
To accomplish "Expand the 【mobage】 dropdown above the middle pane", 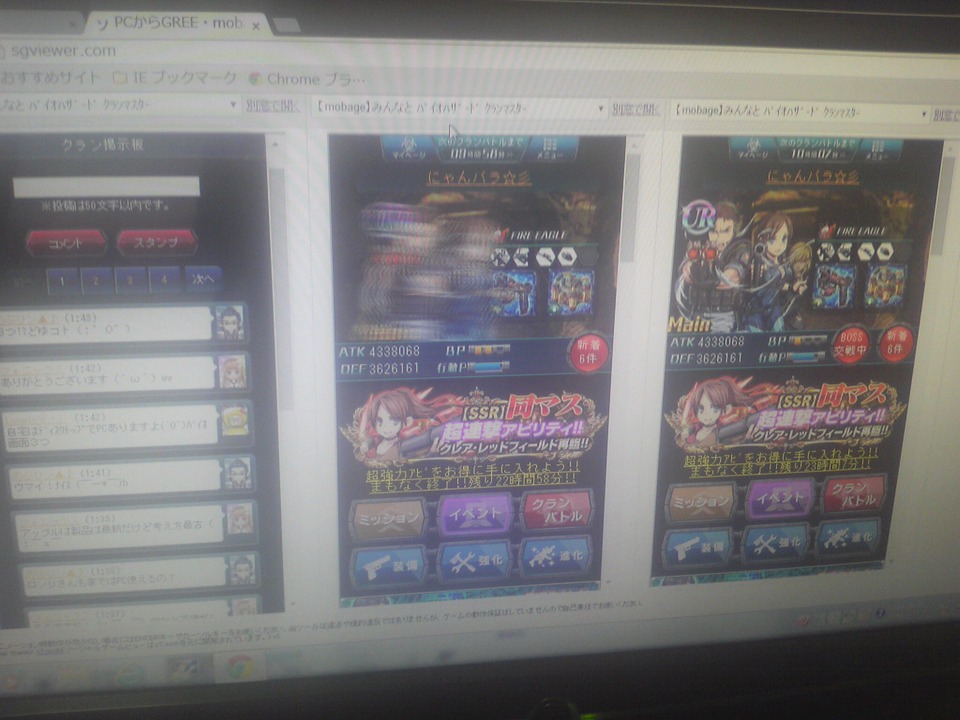I will tap(601, 108).
